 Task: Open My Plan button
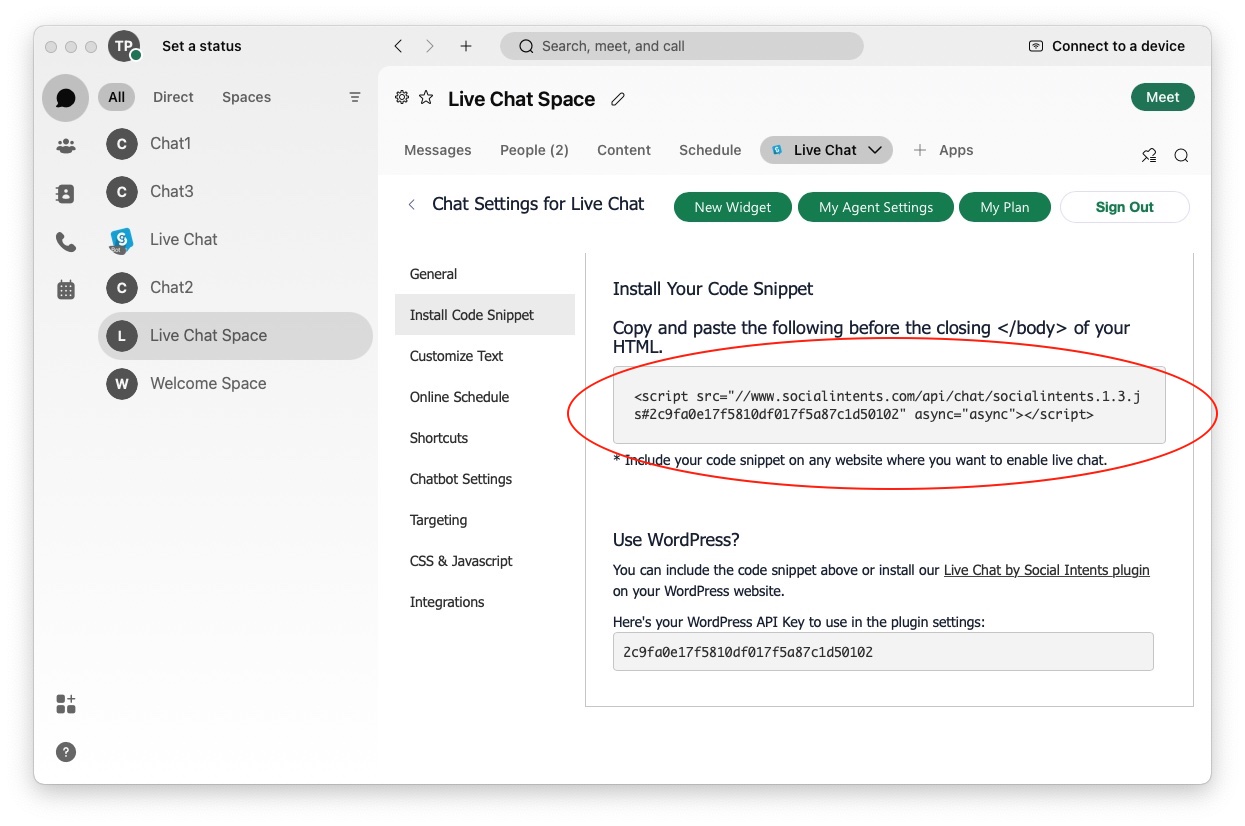coord(1005,207)
